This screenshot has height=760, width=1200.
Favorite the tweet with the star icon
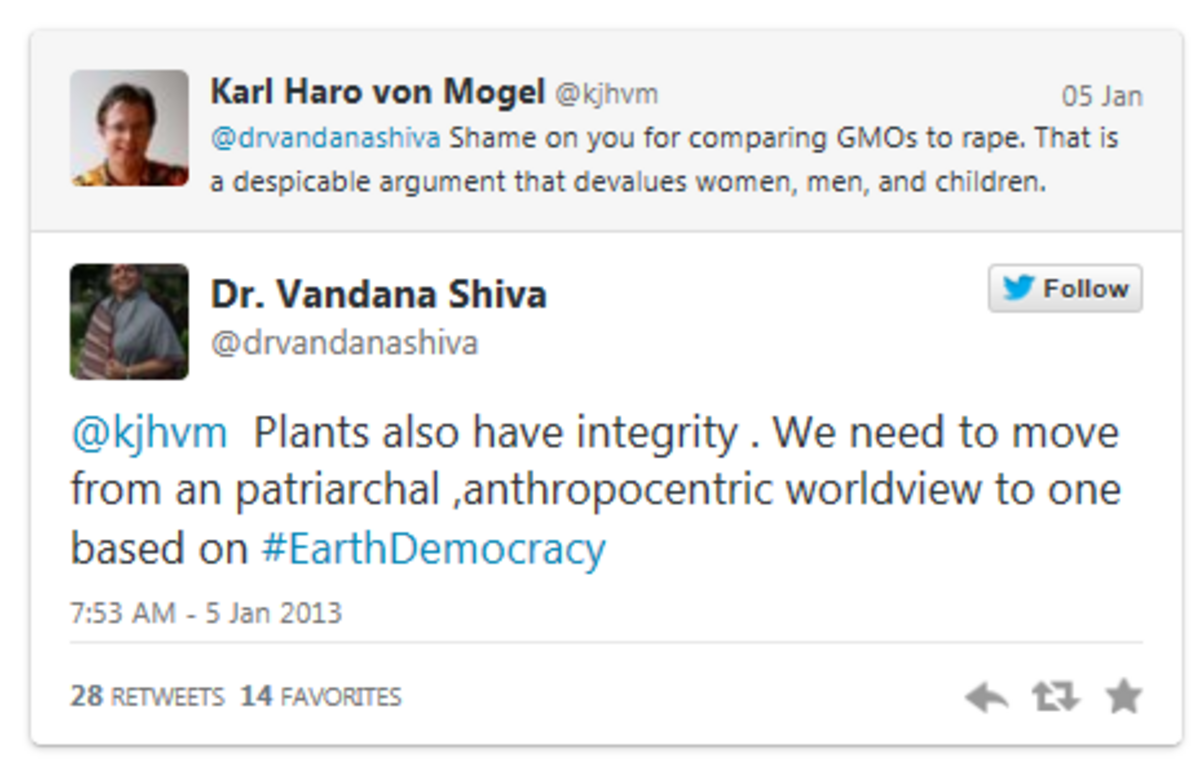[1124, 696]
